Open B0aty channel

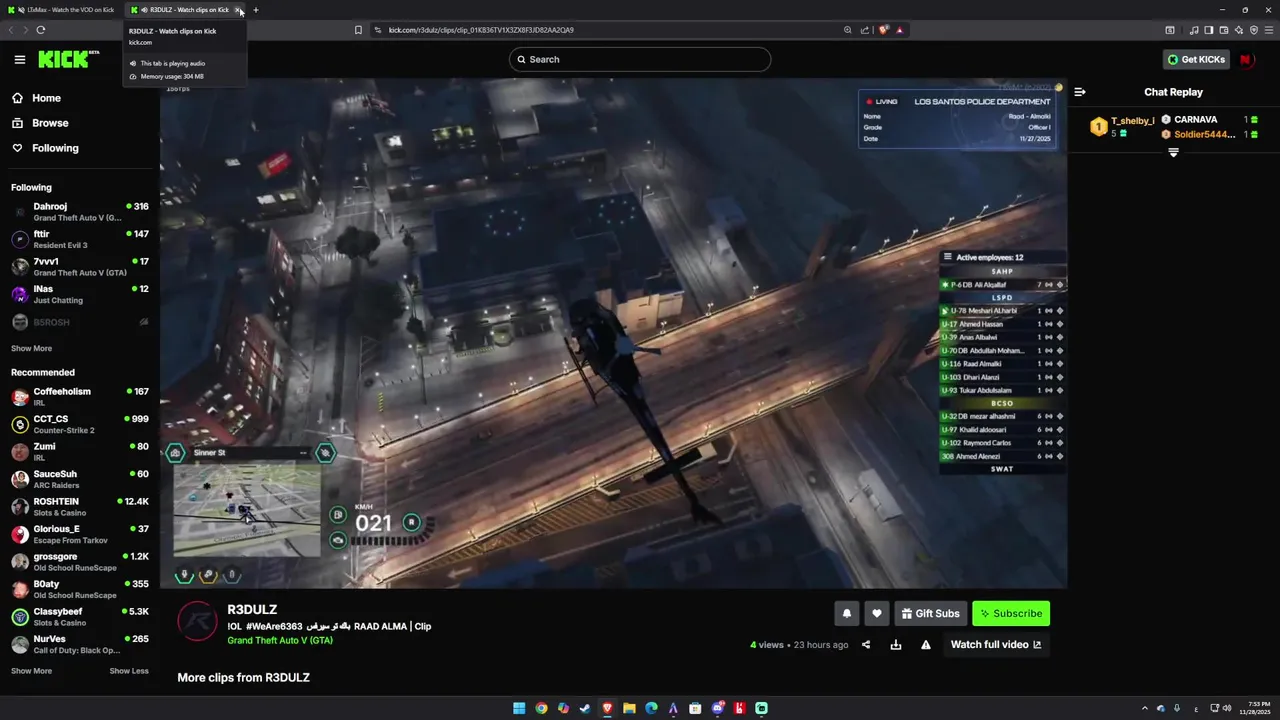pyautogui.click(x=80, y=589)
